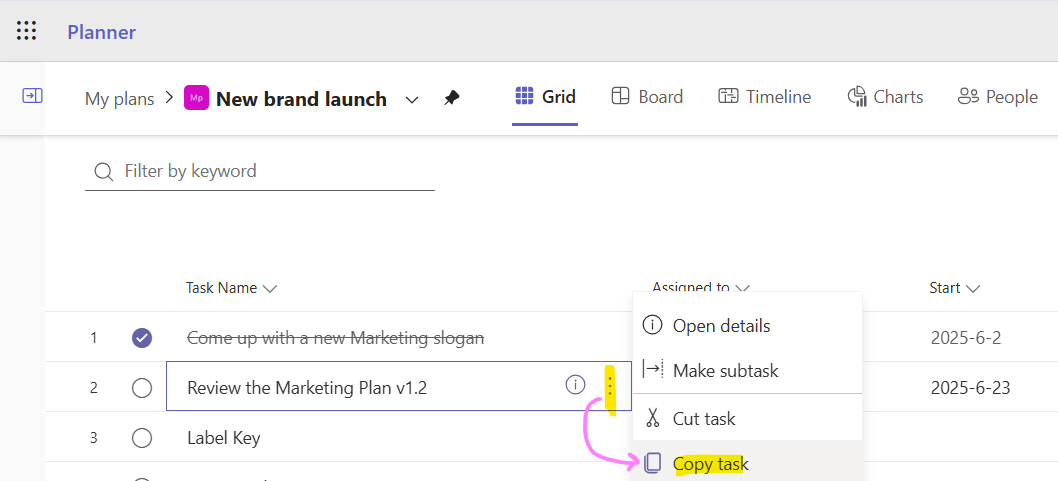
Task: Click the Planner app title
Action: point(101,32)
